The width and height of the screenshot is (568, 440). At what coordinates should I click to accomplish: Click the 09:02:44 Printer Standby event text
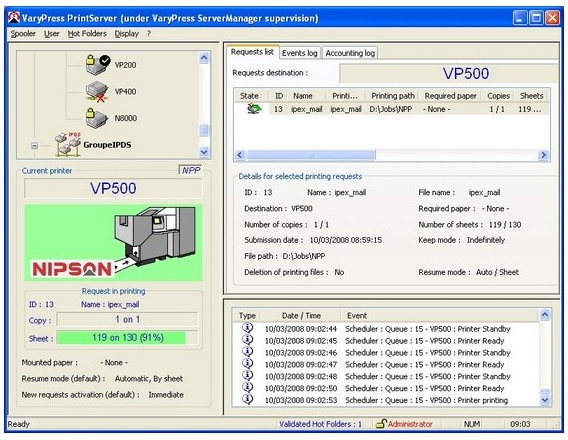[x=427, y=329]
